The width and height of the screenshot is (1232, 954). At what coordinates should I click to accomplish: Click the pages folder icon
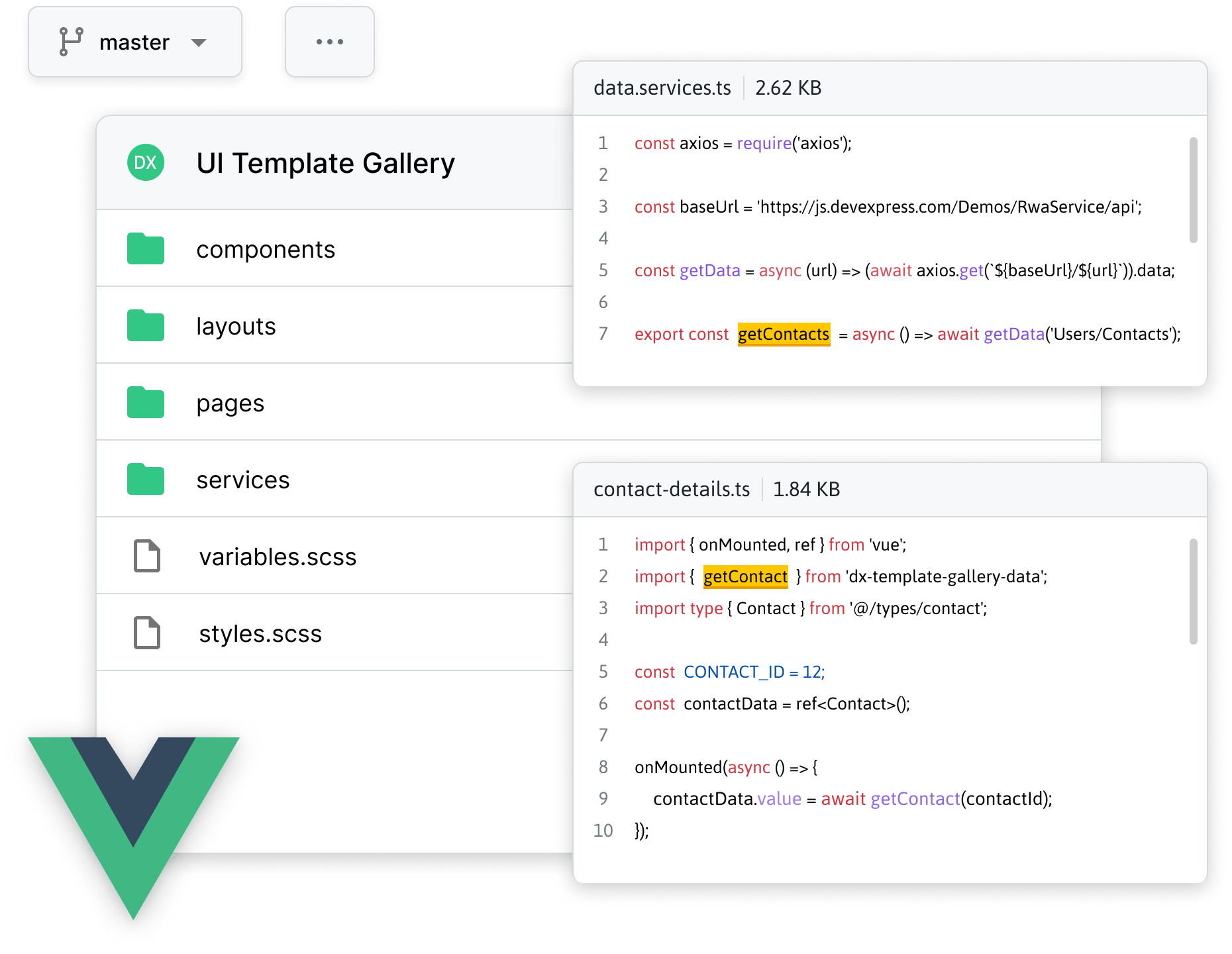[146, 402]
